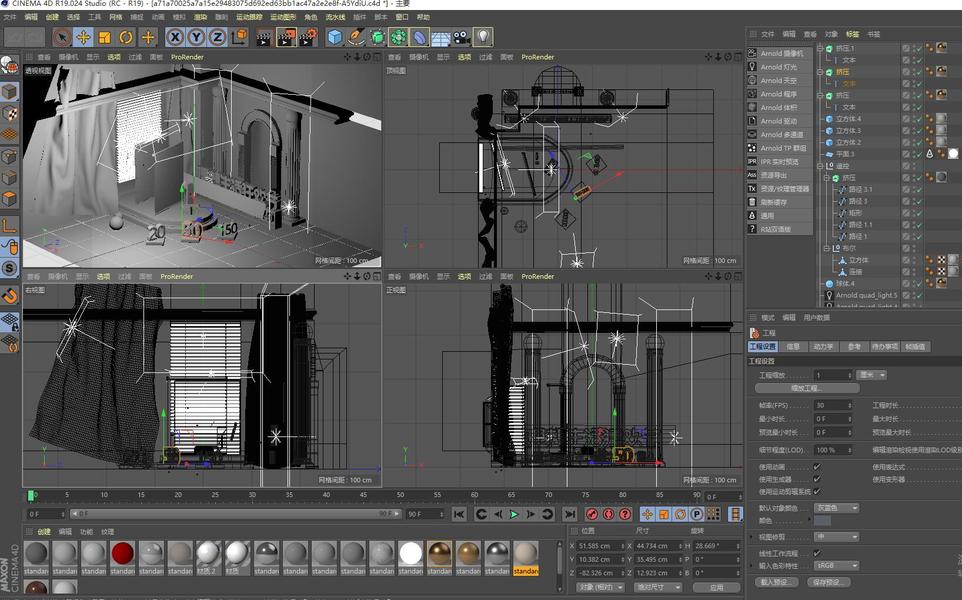Toggle Y axis lock
The width and height of the screenshot is (962, 600).
click(x=196, y=37)
